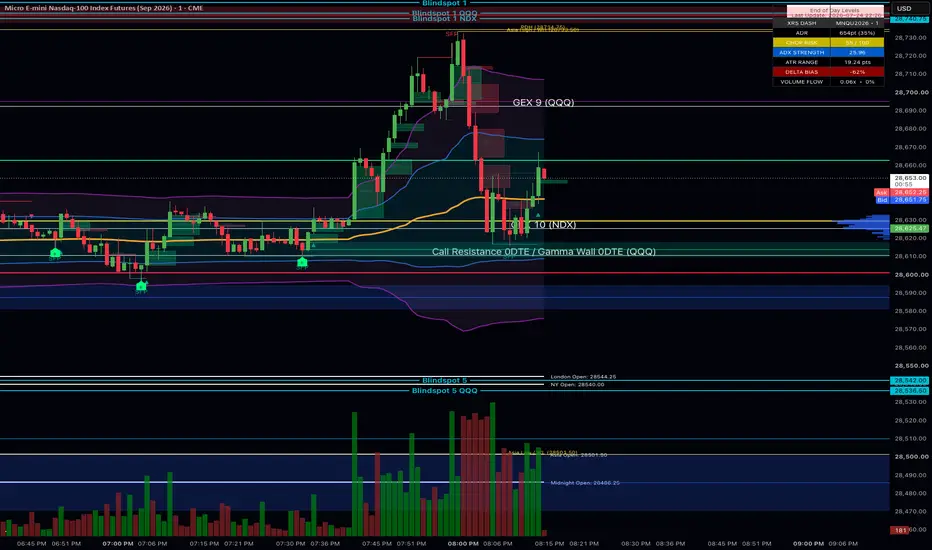Viewport: 932px width, 550px height.
Task: Click the 28,700.00 price axis label
Action: tap(911, 93)
